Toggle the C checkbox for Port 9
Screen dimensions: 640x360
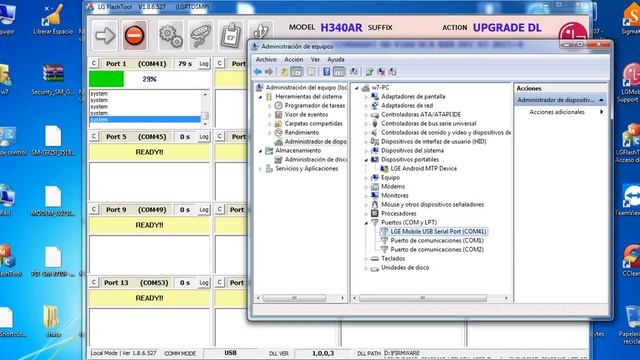pyautogui.click(x=94, y=209)
